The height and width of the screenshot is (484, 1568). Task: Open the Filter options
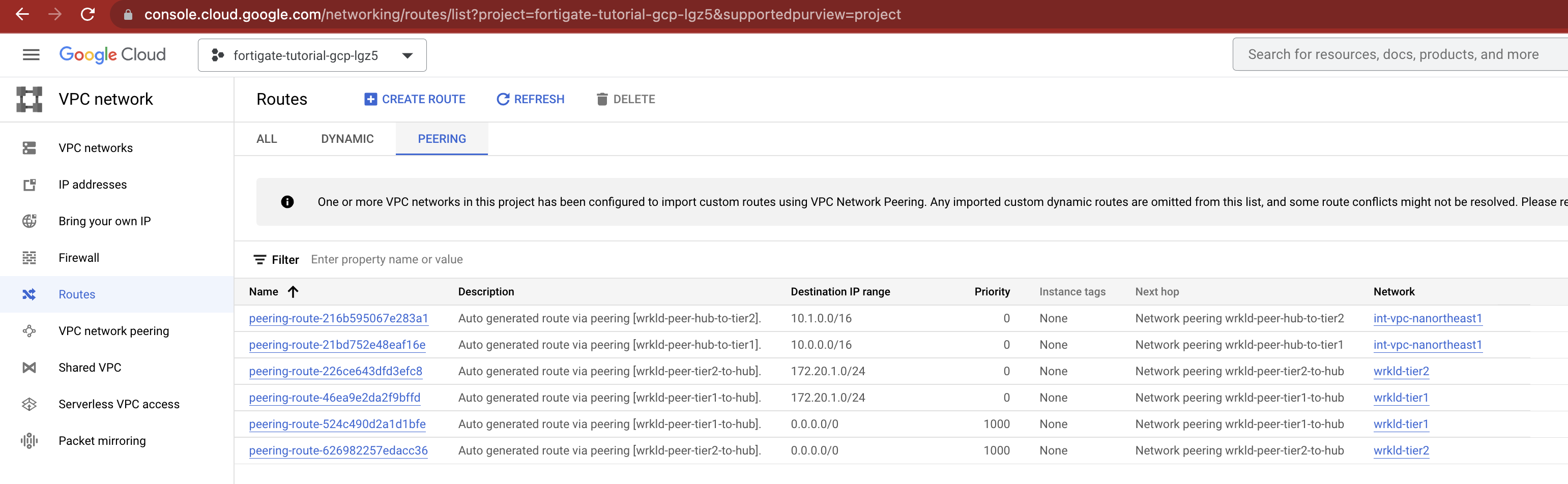point(277,259)
